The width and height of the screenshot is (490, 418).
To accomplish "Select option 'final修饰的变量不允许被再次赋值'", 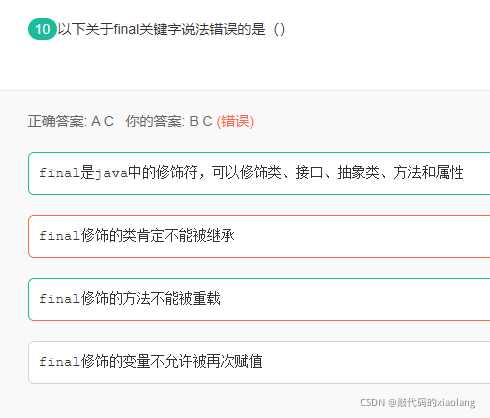I will (x=259, y=362).
